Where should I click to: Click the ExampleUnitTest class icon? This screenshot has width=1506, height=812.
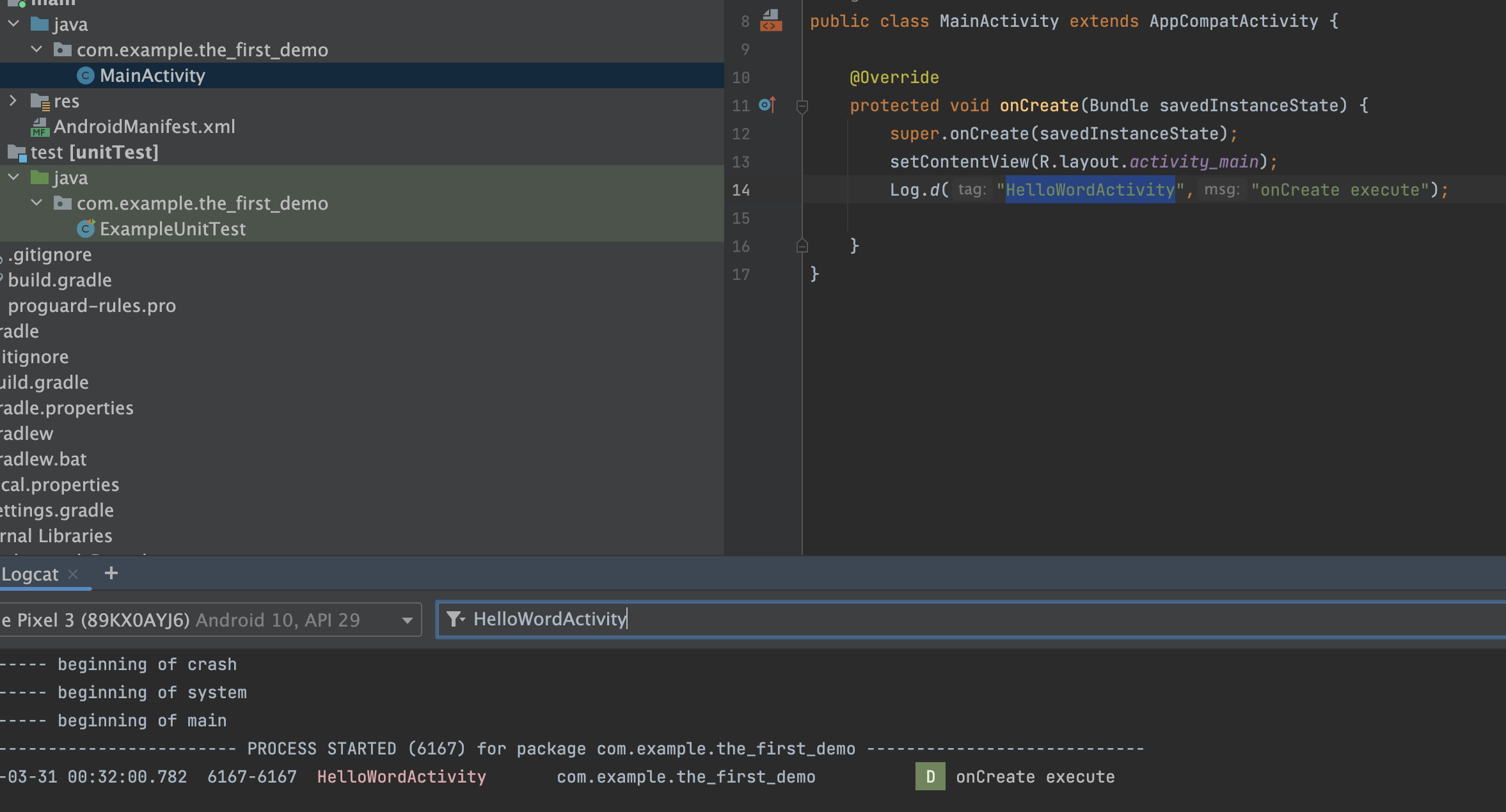[86, 229]
